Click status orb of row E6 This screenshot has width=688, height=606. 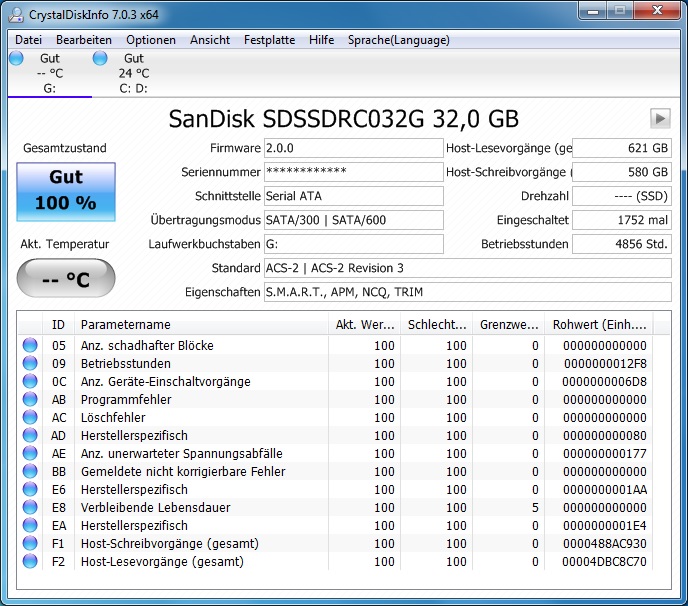tap(30, 489)
